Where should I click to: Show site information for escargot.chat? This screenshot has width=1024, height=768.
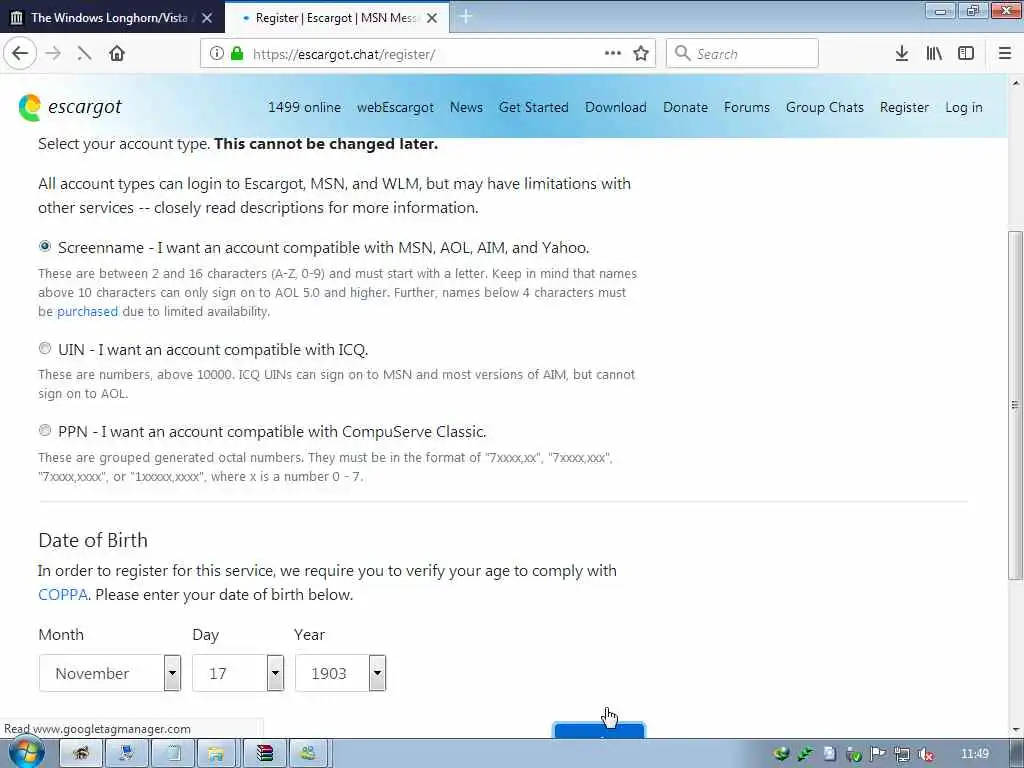click(x=216, y=54)
